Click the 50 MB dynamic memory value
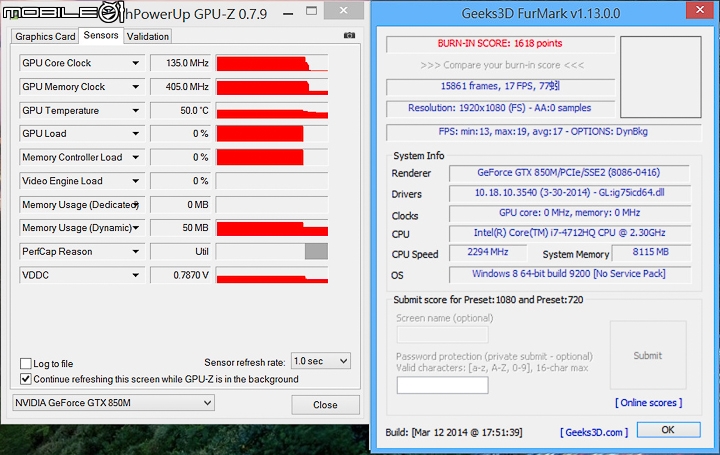Viewport: 720px width, 455px height. click(180, 228)
